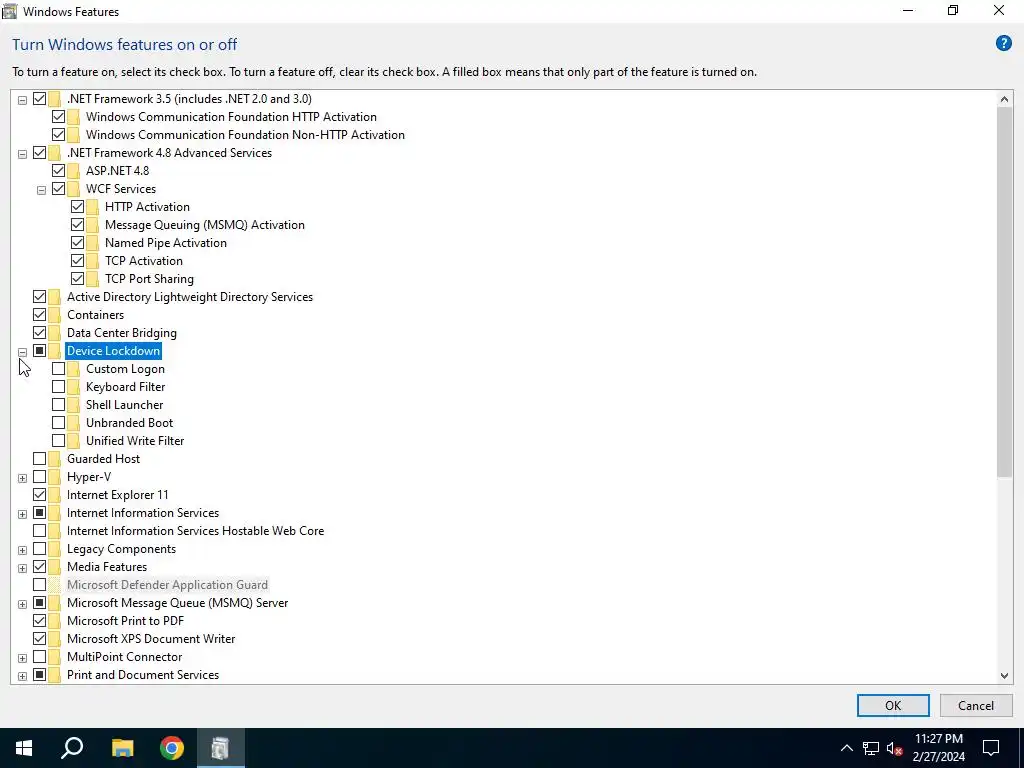Viewport: 1024px width, 768px height.
Task: Expand the Hyper-V node
Action: pos(22,478)
